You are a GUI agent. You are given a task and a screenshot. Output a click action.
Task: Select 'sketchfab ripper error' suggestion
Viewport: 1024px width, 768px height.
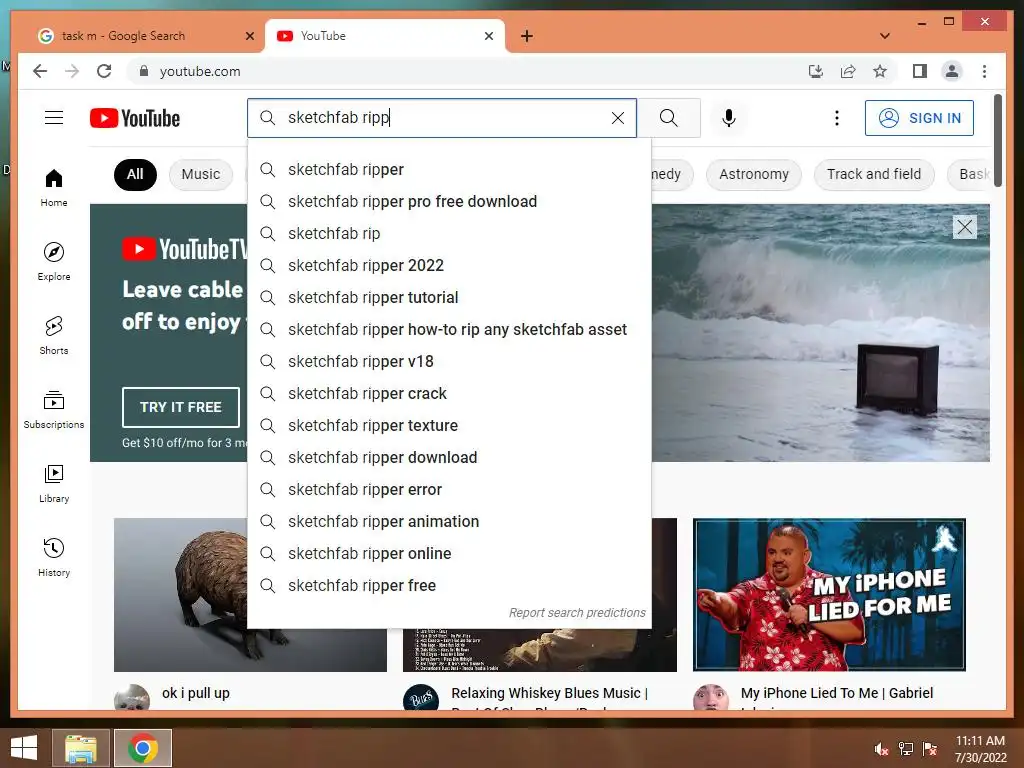(449, 490)
